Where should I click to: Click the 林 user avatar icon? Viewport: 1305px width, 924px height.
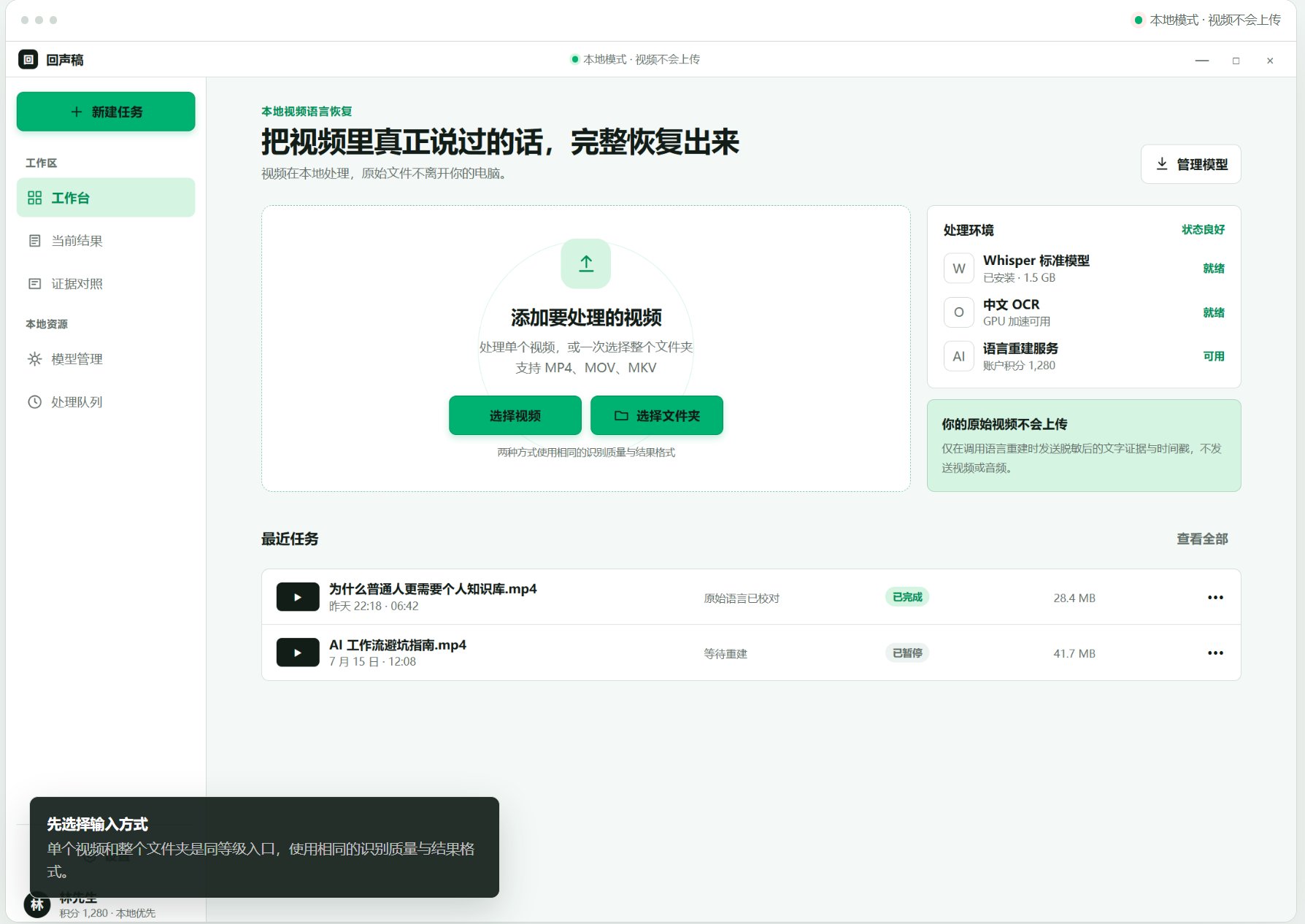pos(37,905)
